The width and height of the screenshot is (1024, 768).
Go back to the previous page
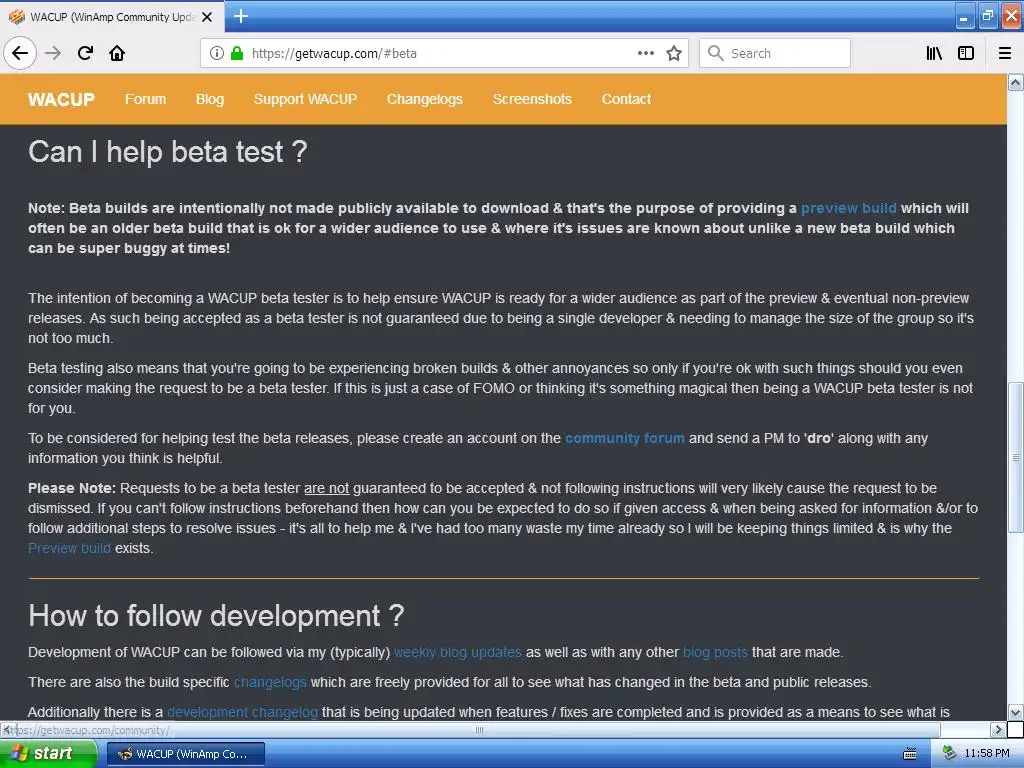(x=20, y=53)
